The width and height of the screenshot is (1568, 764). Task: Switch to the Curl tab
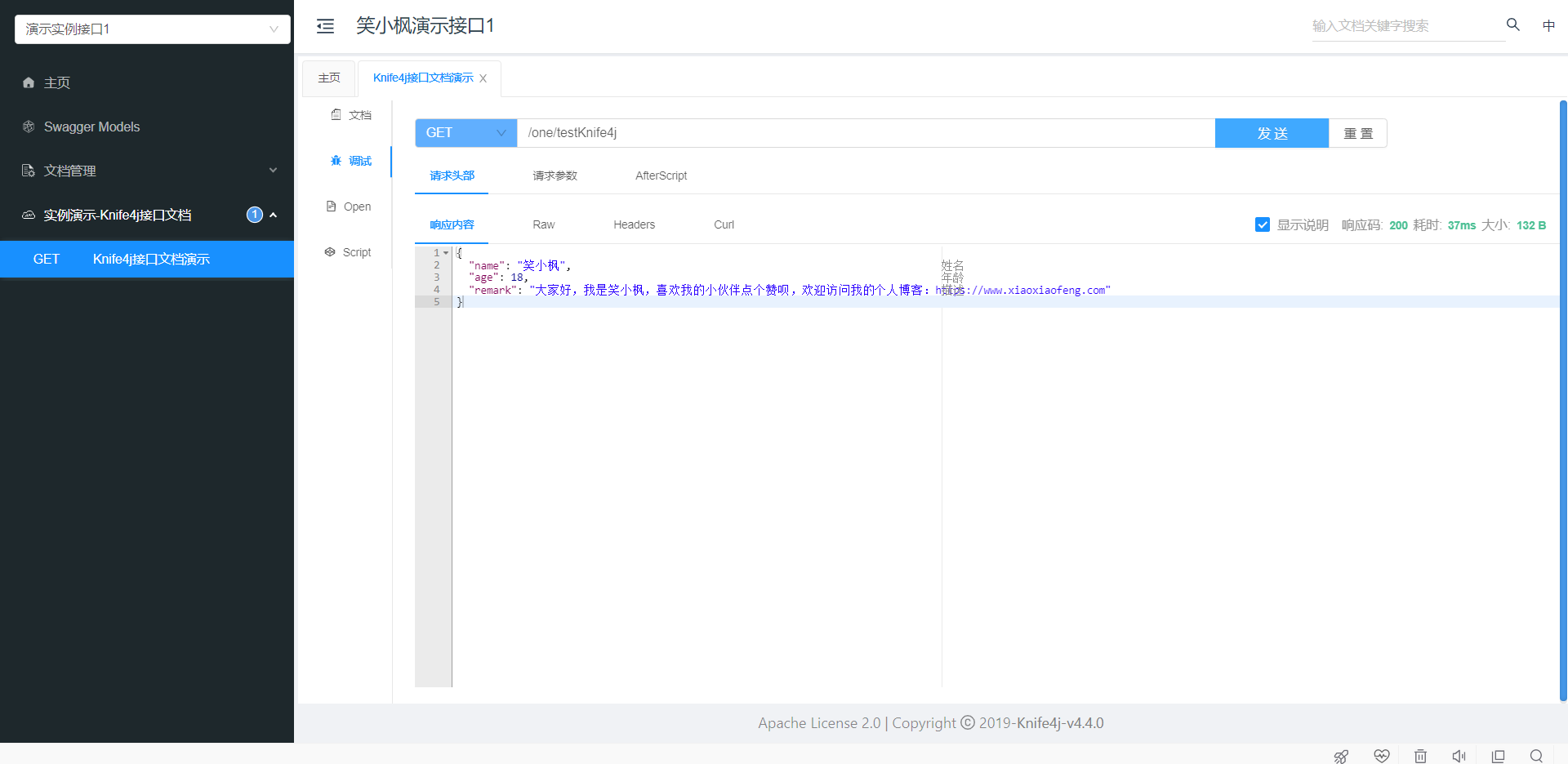pos(723,224)
